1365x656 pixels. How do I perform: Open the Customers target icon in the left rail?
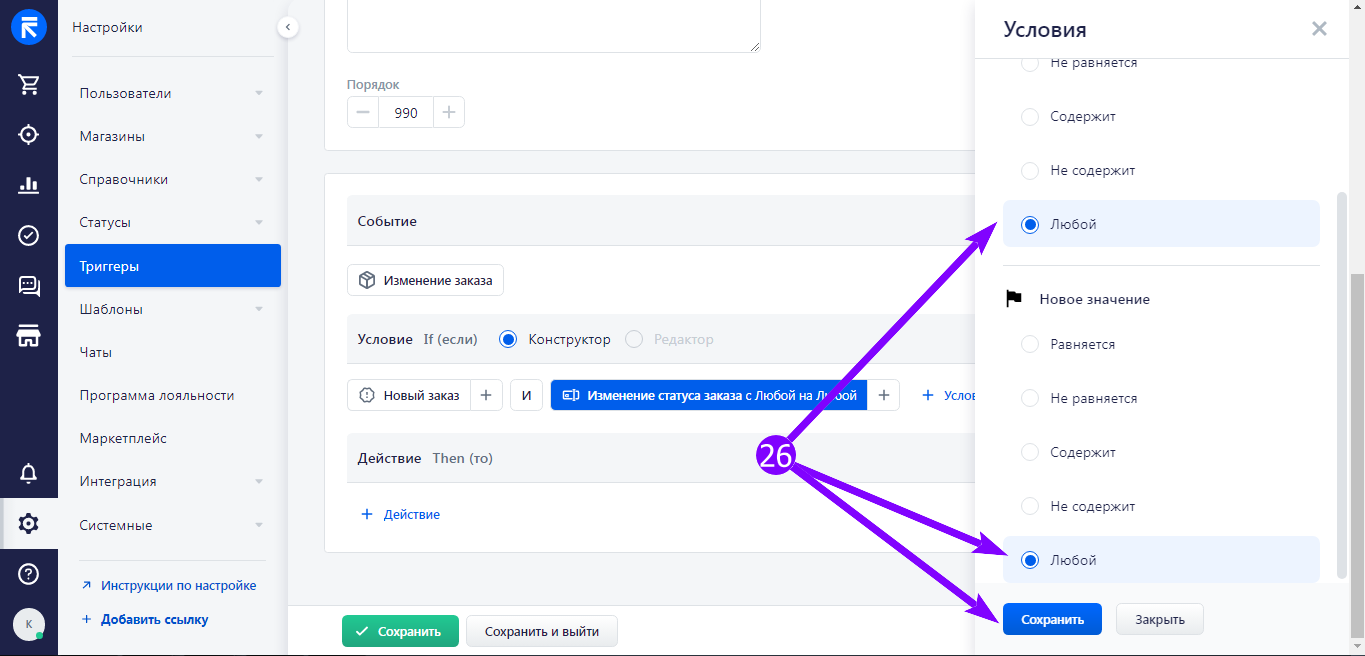pos(29,134)
